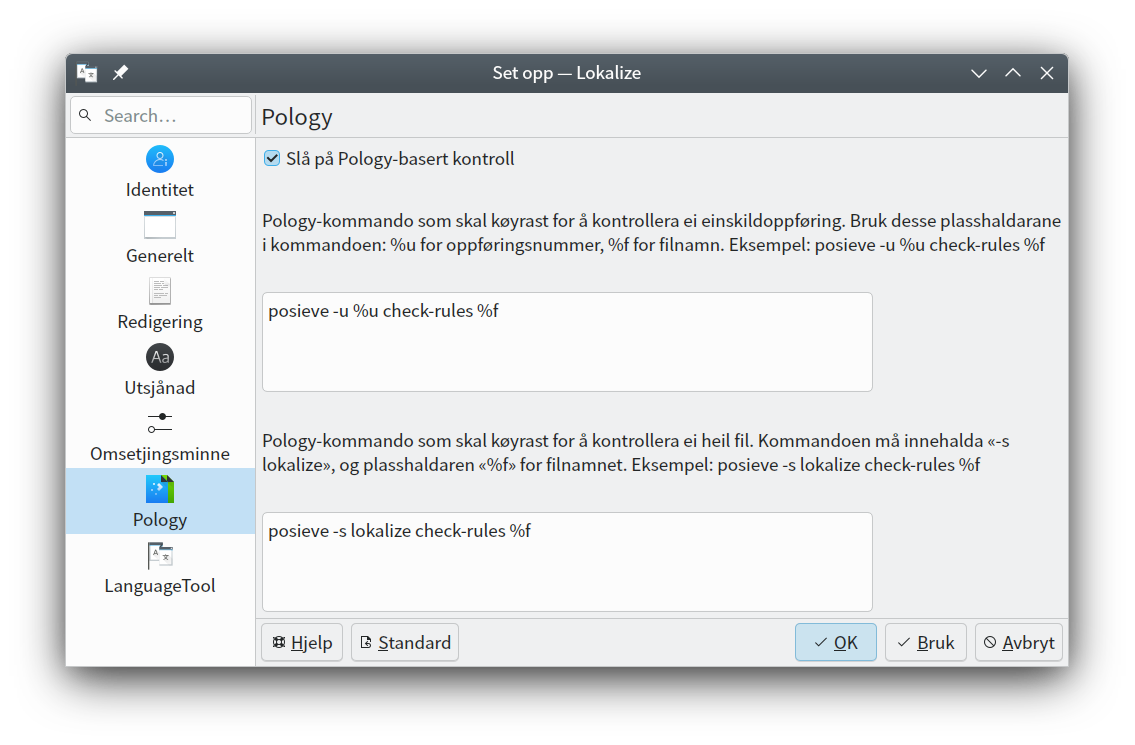Viewport: 1135px width, 745px height.
Task: Open the Generelt settings page icon
Action: 160,225
